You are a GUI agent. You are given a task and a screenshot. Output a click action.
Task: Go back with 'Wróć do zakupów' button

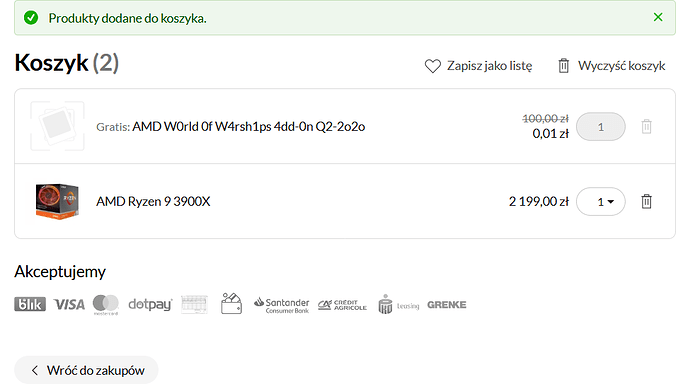[86, 370]
